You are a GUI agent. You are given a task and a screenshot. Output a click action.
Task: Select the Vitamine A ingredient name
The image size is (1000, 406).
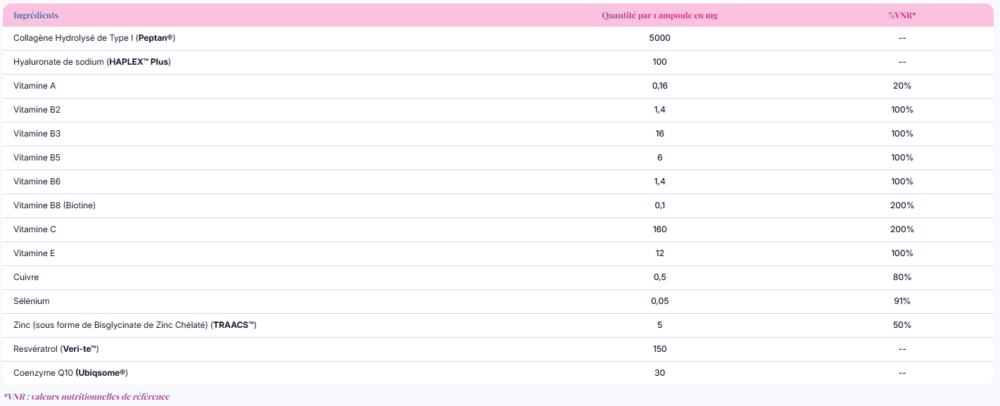34,86
